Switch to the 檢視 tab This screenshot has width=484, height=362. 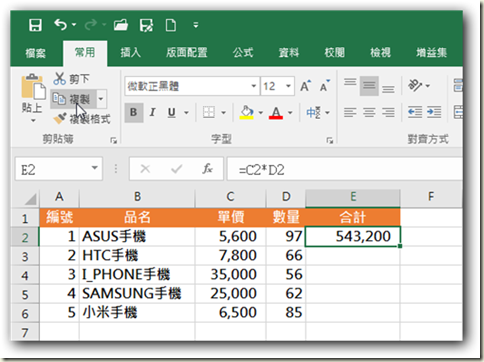(x=380, y=52)
